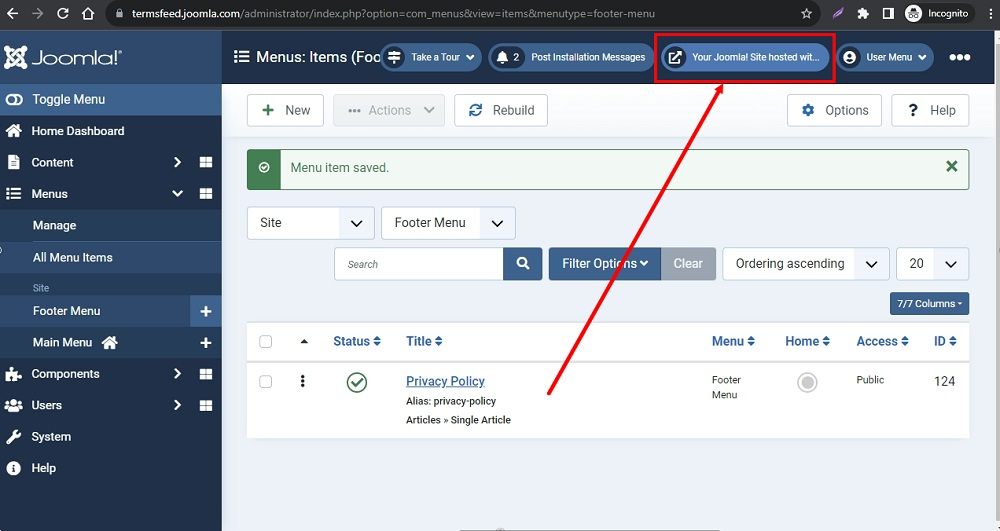Sort table by Title column
This screenshot has height=531, width=1000.
pyautogui.click(x=424, y=342)
